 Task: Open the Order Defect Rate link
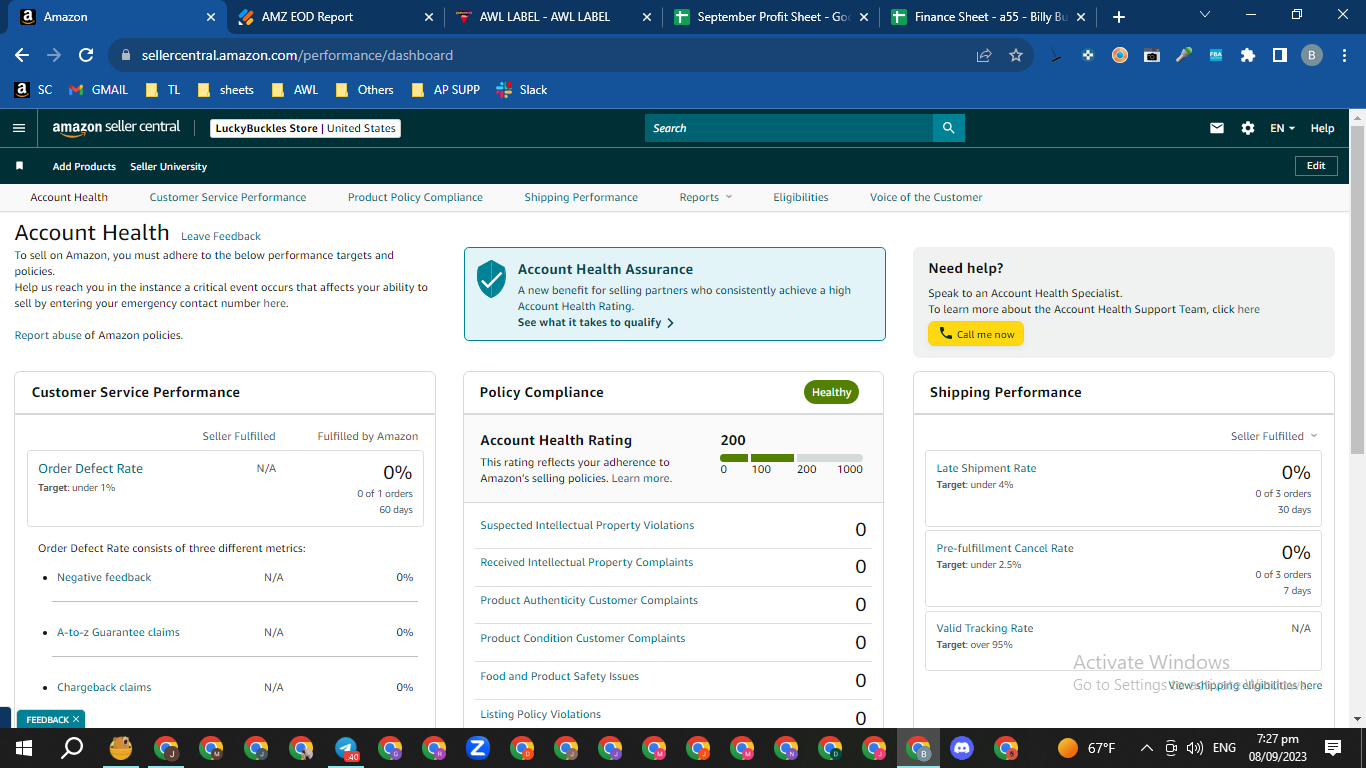91,468
